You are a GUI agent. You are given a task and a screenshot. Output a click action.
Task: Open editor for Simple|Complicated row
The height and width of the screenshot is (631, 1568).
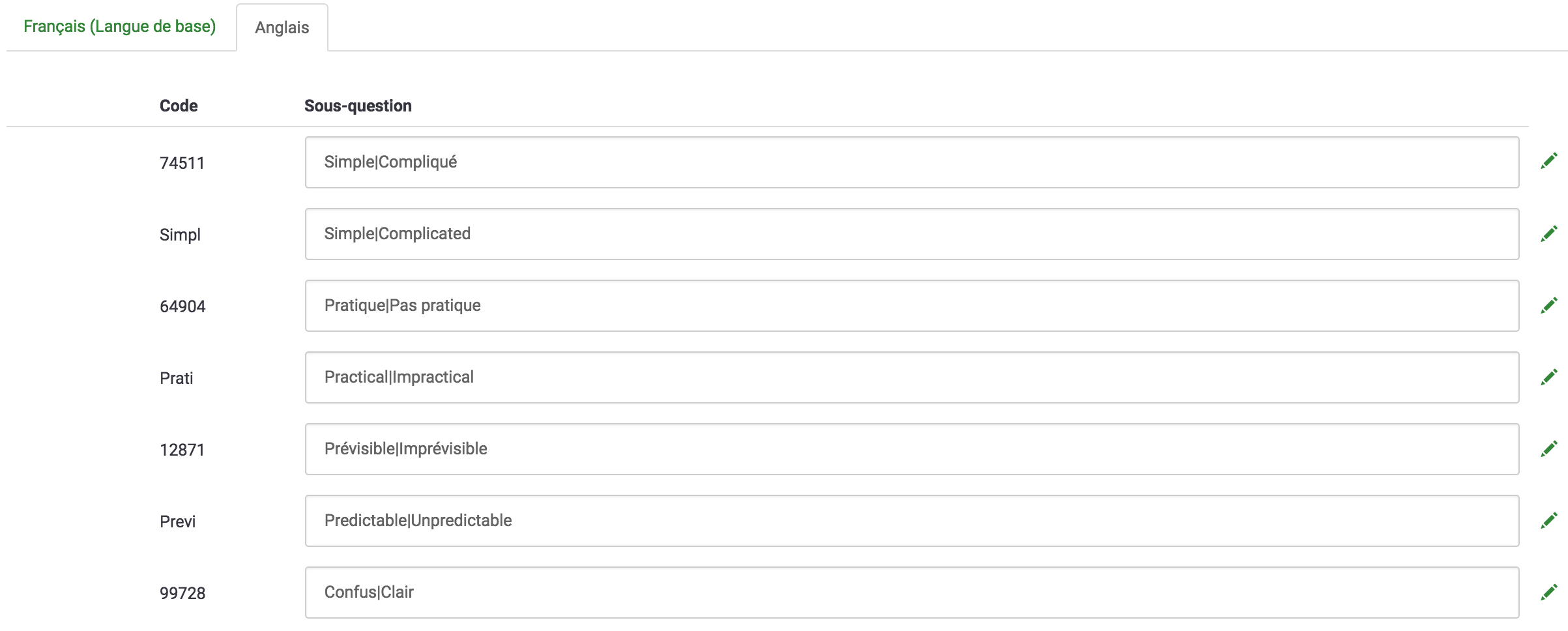point(1549,233)
